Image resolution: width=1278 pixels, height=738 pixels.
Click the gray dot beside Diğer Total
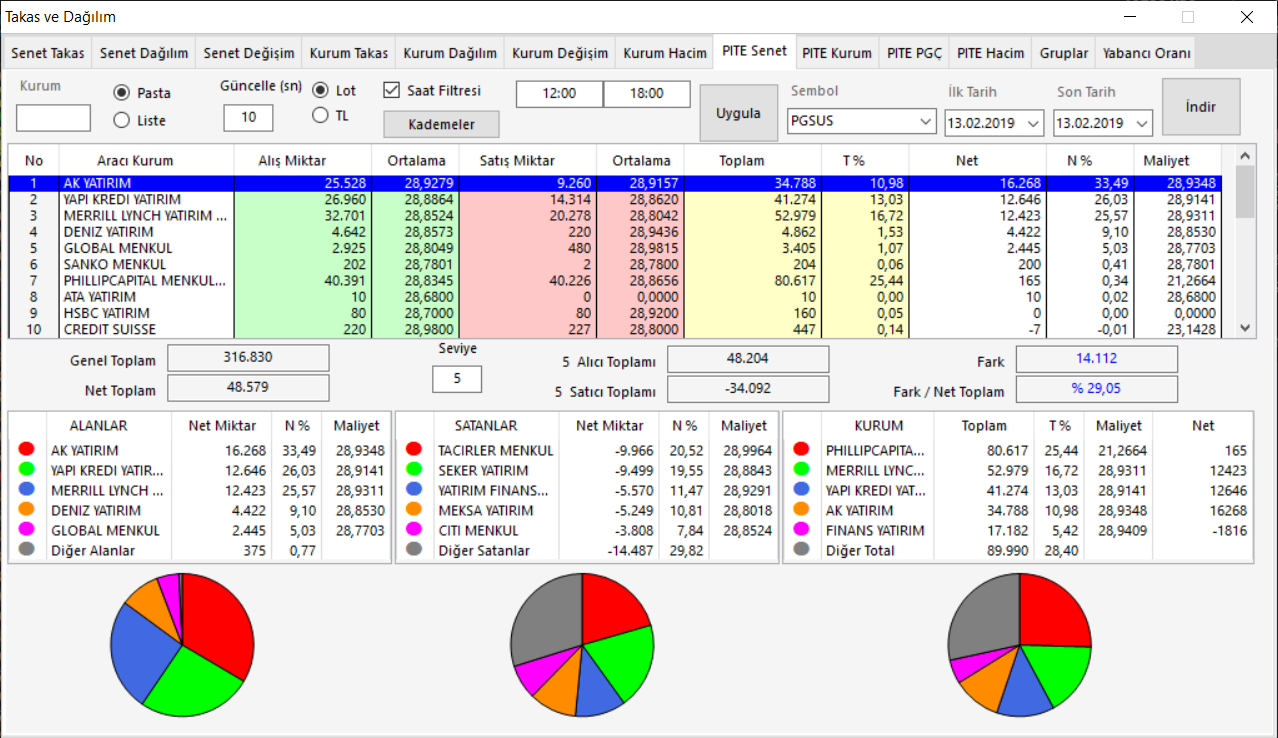tap(801, 550)
